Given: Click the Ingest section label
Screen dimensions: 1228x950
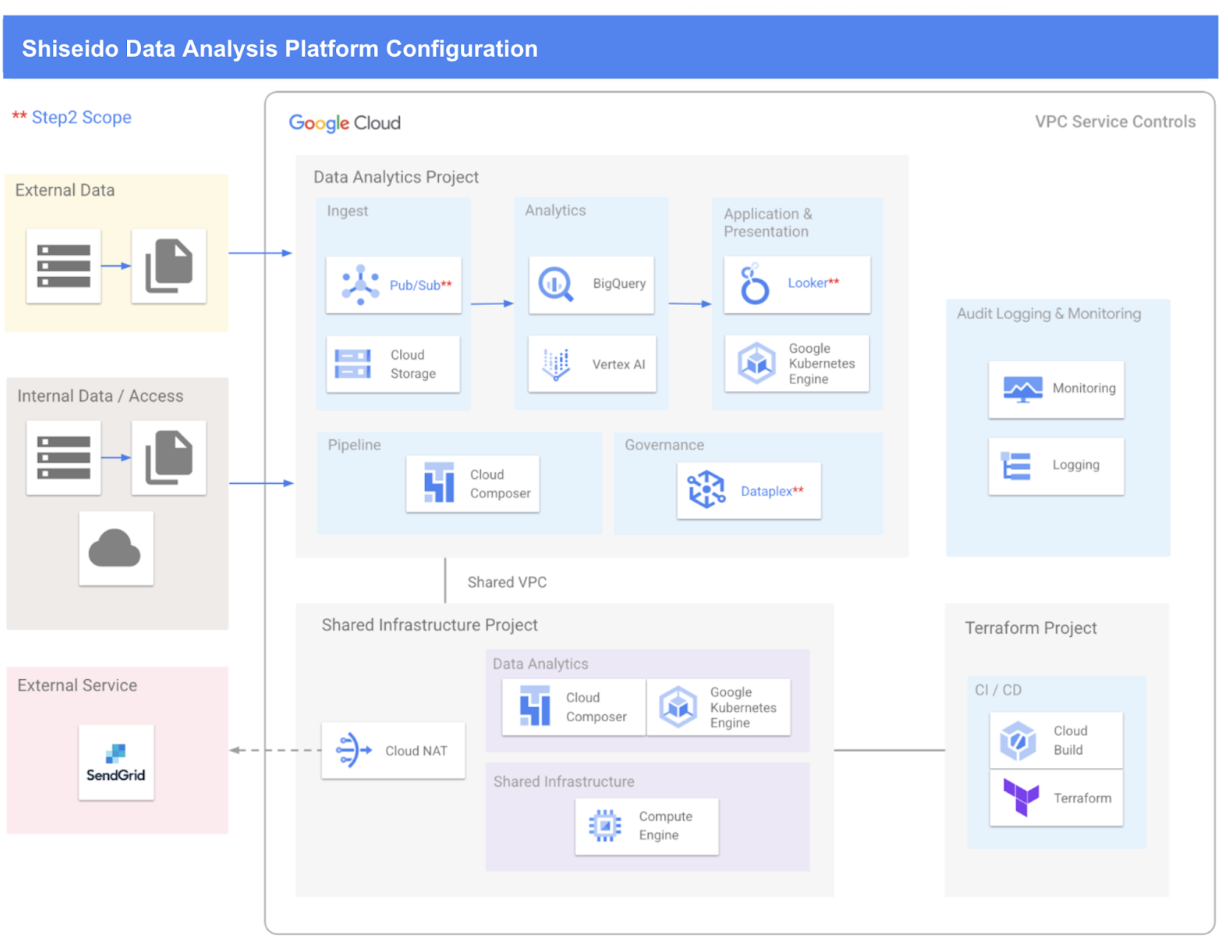Looking at the screenshot, I should [x=347, y=211].
